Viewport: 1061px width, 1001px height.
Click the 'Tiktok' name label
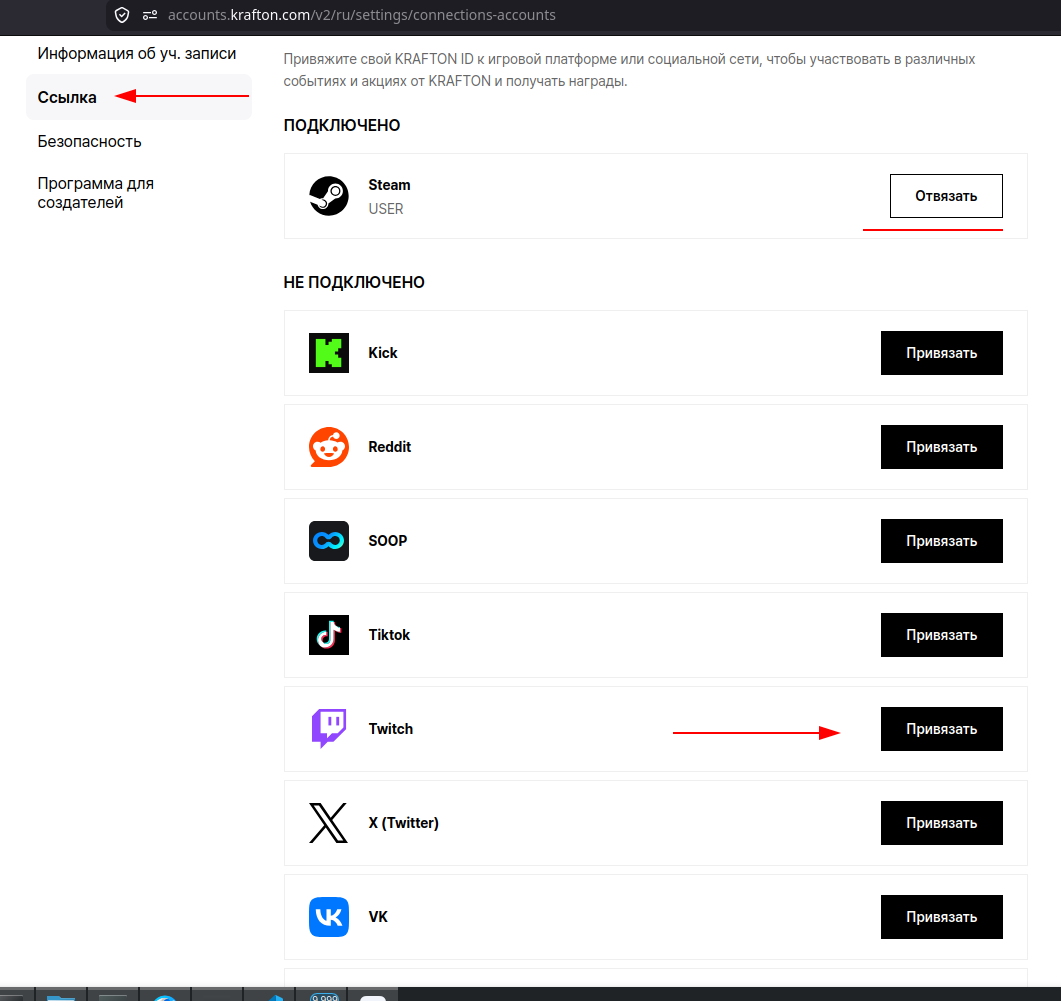pyautogui.click(x=389, y=635)
